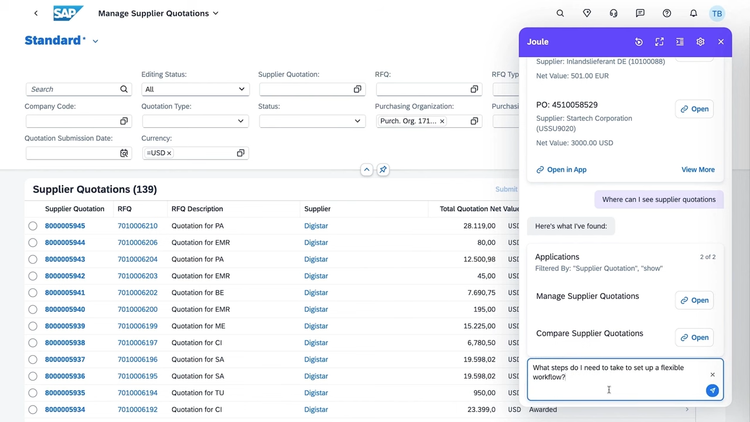Open the Standard view variant menu
The width and height of the screenshot is (750, 422).
click(x=95, y=42)
